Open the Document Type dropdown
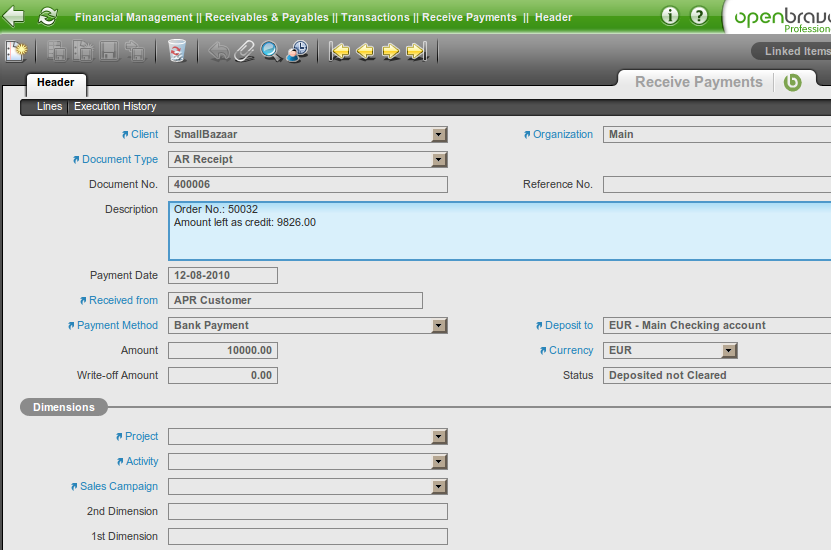831x550 pixels. point(439,160)
